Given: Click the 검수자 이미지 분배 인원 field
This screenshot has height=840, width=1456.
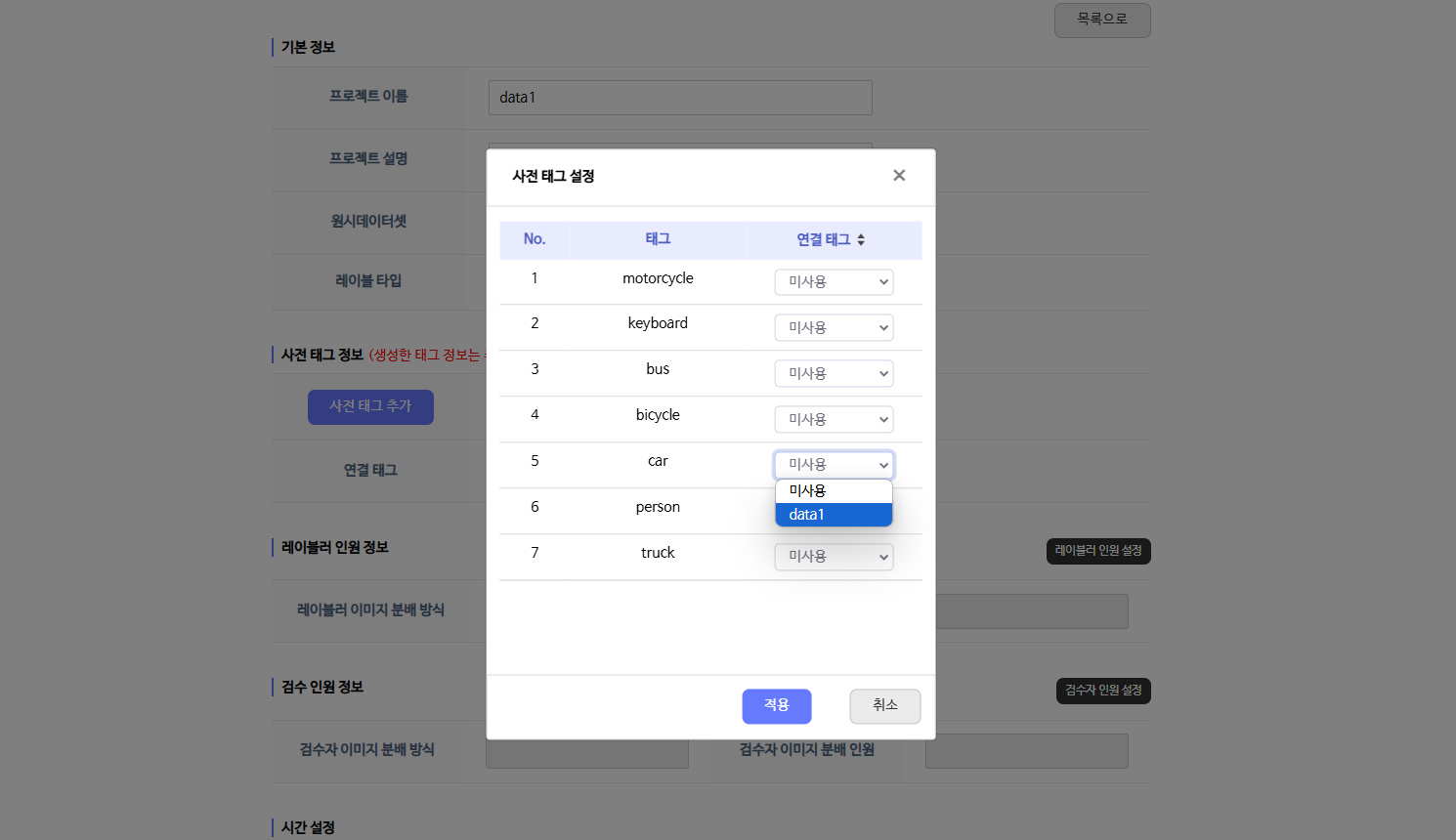Looking at the screenshot, I should point(1026,751).
